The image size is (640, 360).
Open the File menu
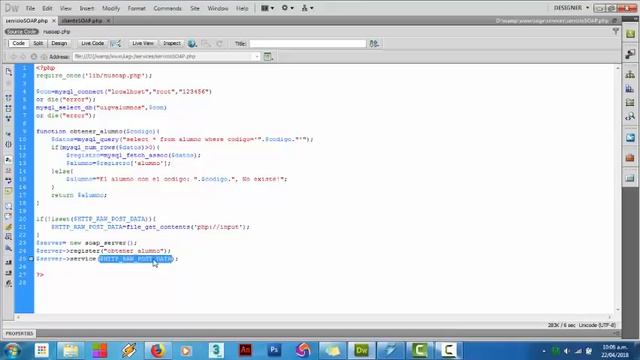[x=30, y=8]
